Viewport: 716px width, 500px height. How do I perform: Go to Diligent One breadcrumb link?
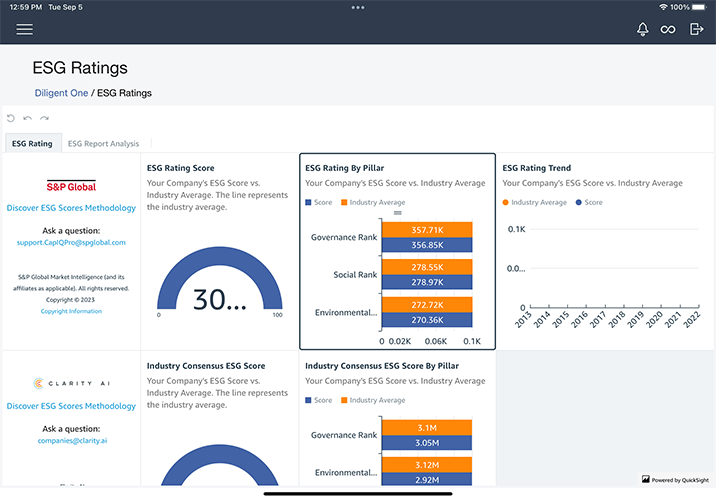(x=61, y=93)
